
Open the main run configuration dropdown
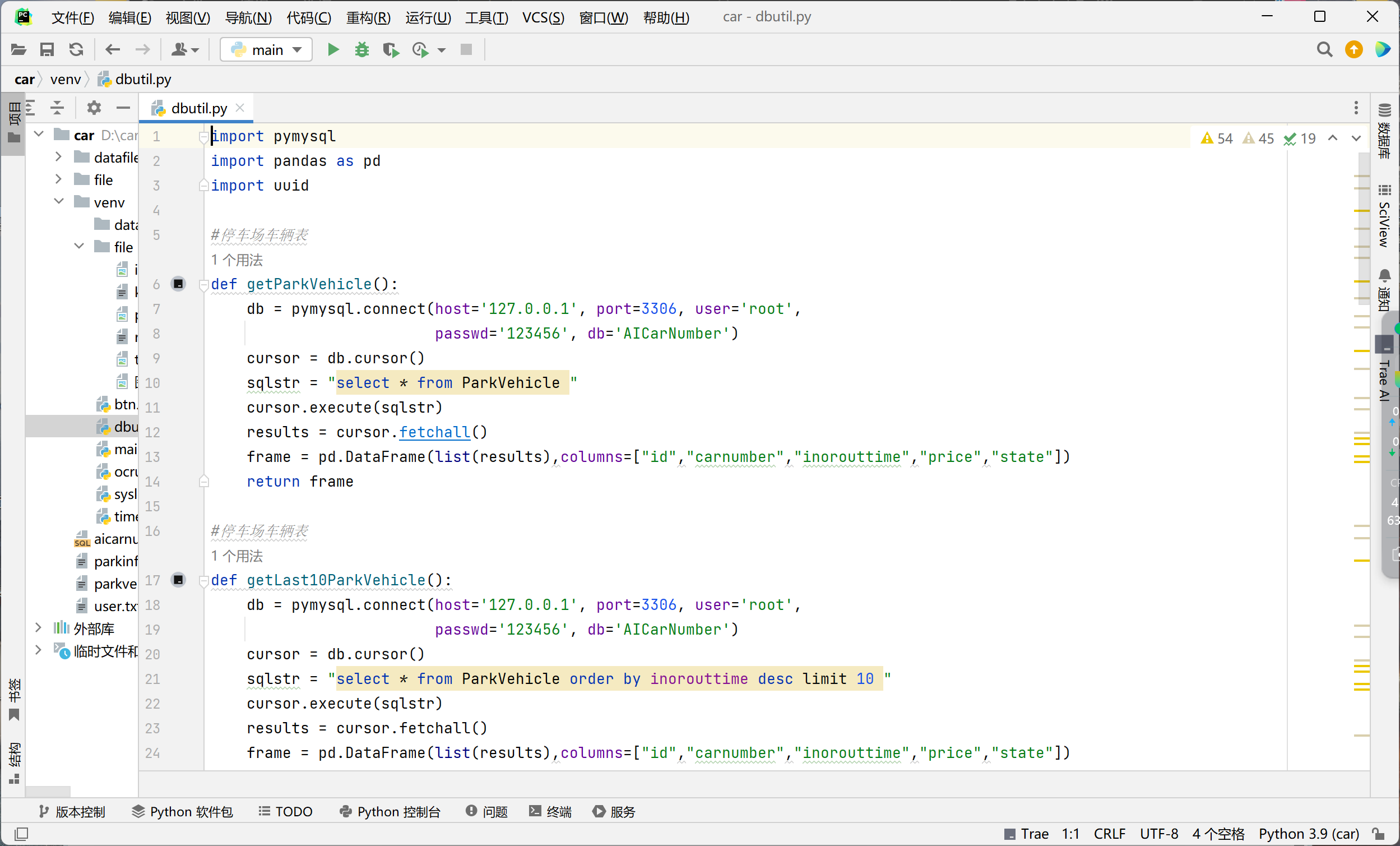tap(266, 50)
